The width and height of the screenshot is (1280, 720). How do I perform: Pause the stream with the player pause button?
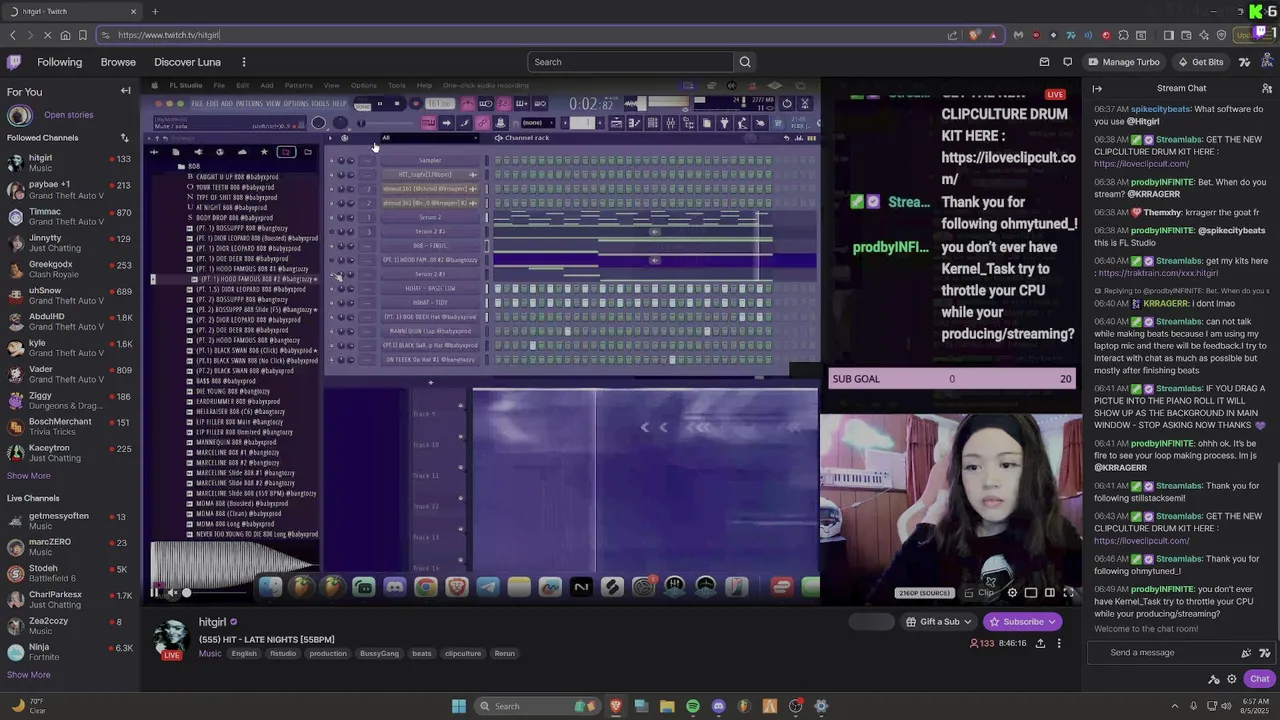click(155, 592)
